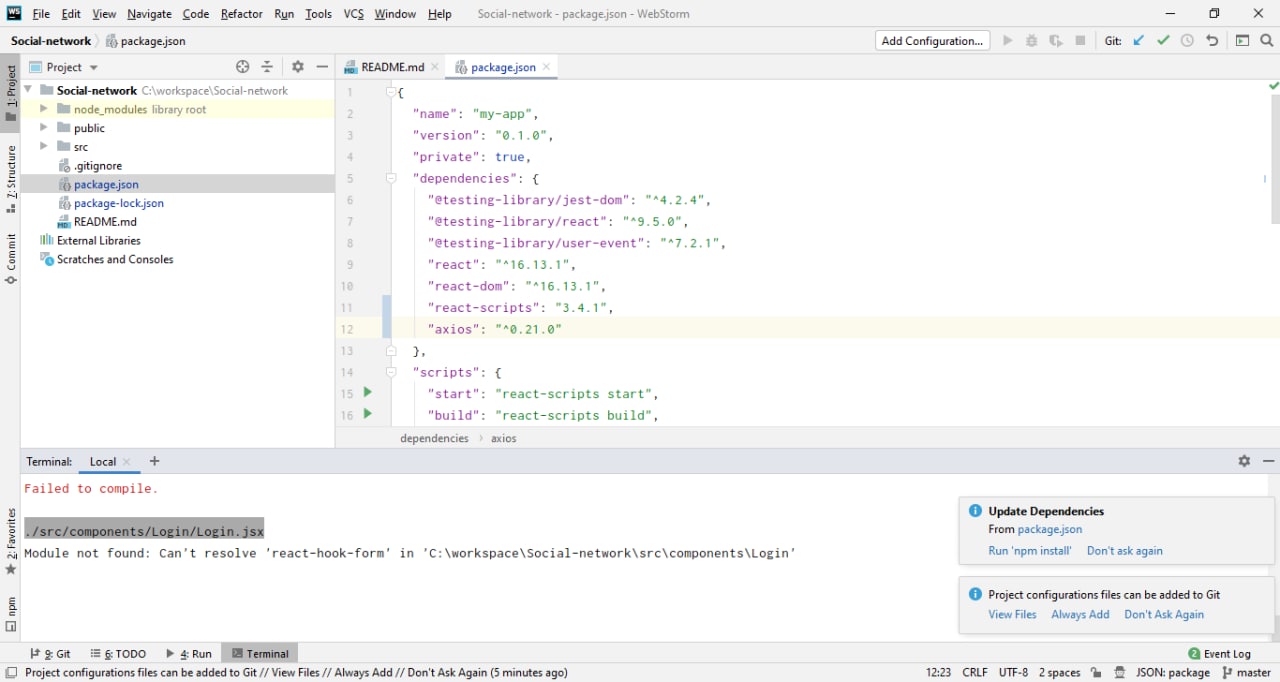Click the axios breadcrumb item
Image resolution: width=1280 pixels, height=682 pixels.
pyautogui.click(x=504, y=438)
